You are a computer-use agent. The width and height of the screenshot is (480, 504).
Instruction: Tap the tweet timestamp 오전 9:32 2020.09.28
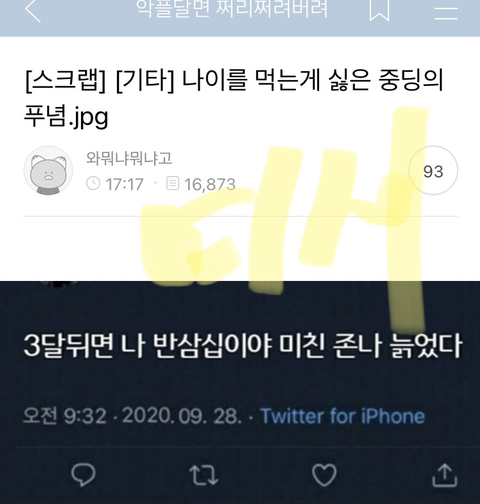pyautogui.click(x=132, y=416)
